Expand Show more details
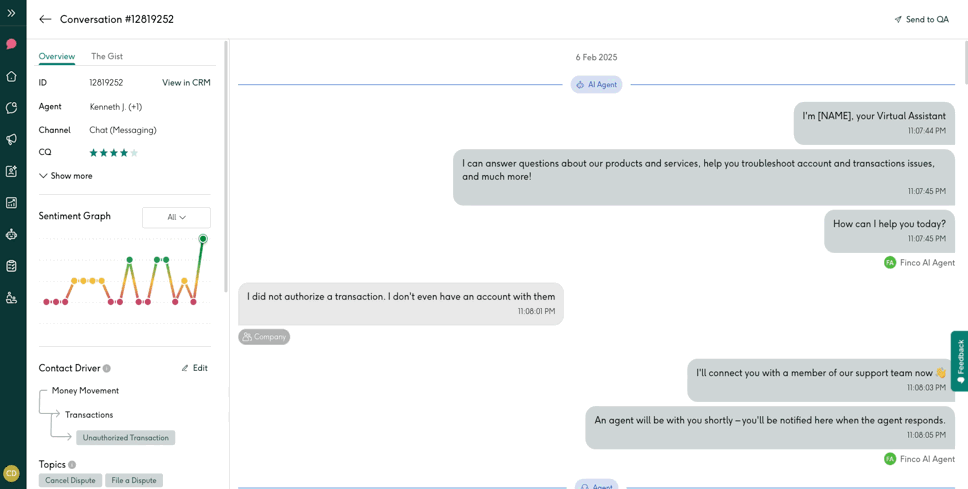Screen dimensions: 968x489 pos(66,176)
